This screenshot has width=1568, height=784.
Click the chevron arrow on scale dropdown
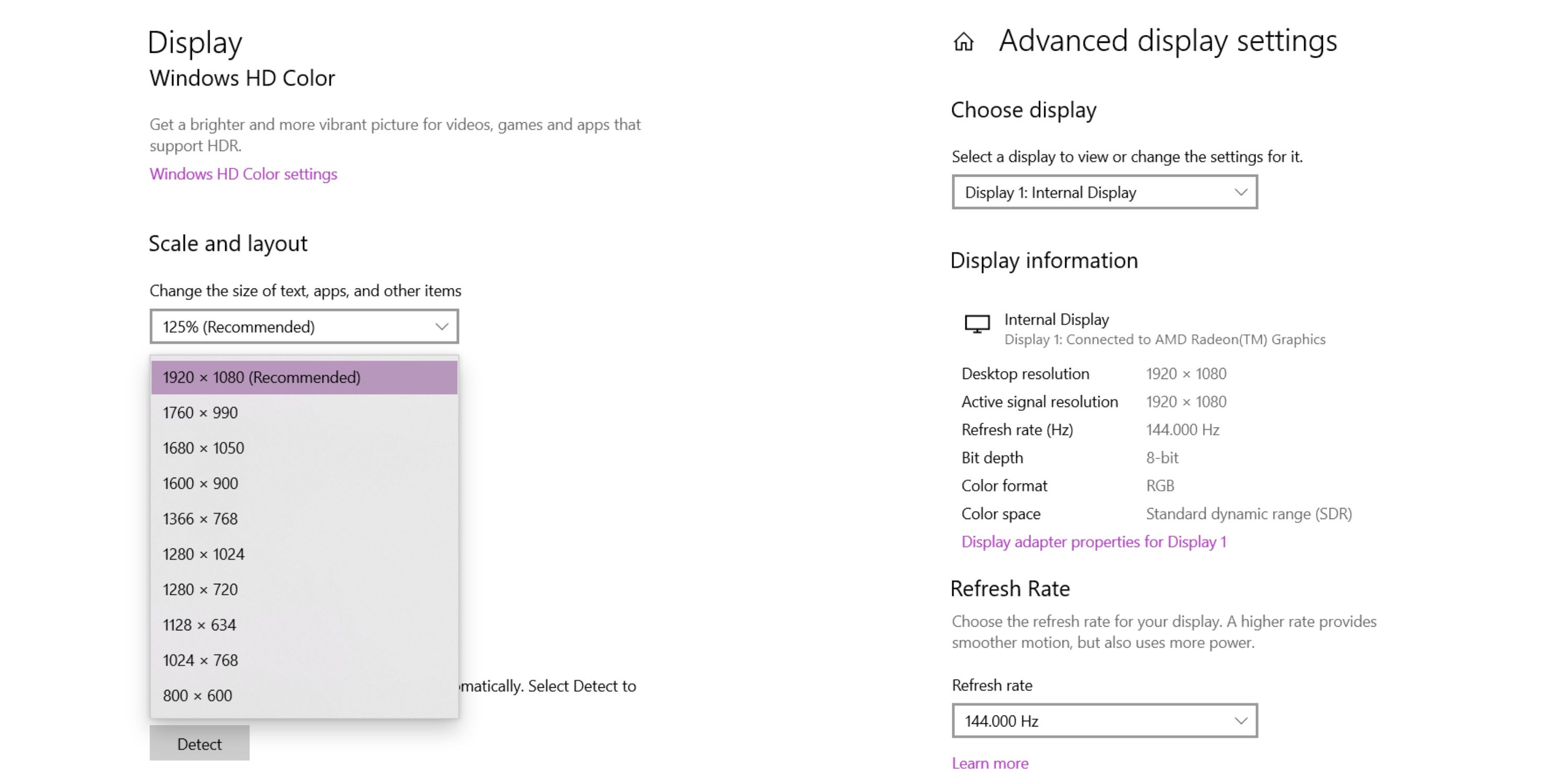pyautogui.click(x=442, y=327)
